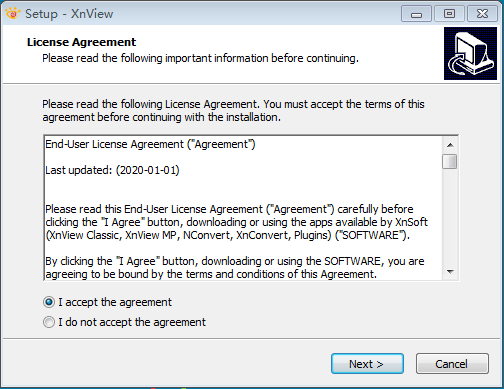This screenshot has width=504, height=389.
Task: Click the 'Setup - XnView' title bar text
Action: 69,14
